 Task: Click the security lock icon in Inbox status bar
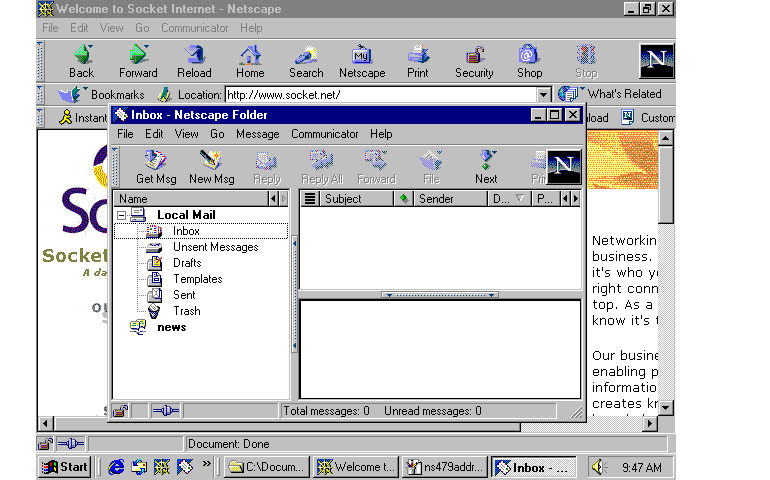click(x=120, y=411)
